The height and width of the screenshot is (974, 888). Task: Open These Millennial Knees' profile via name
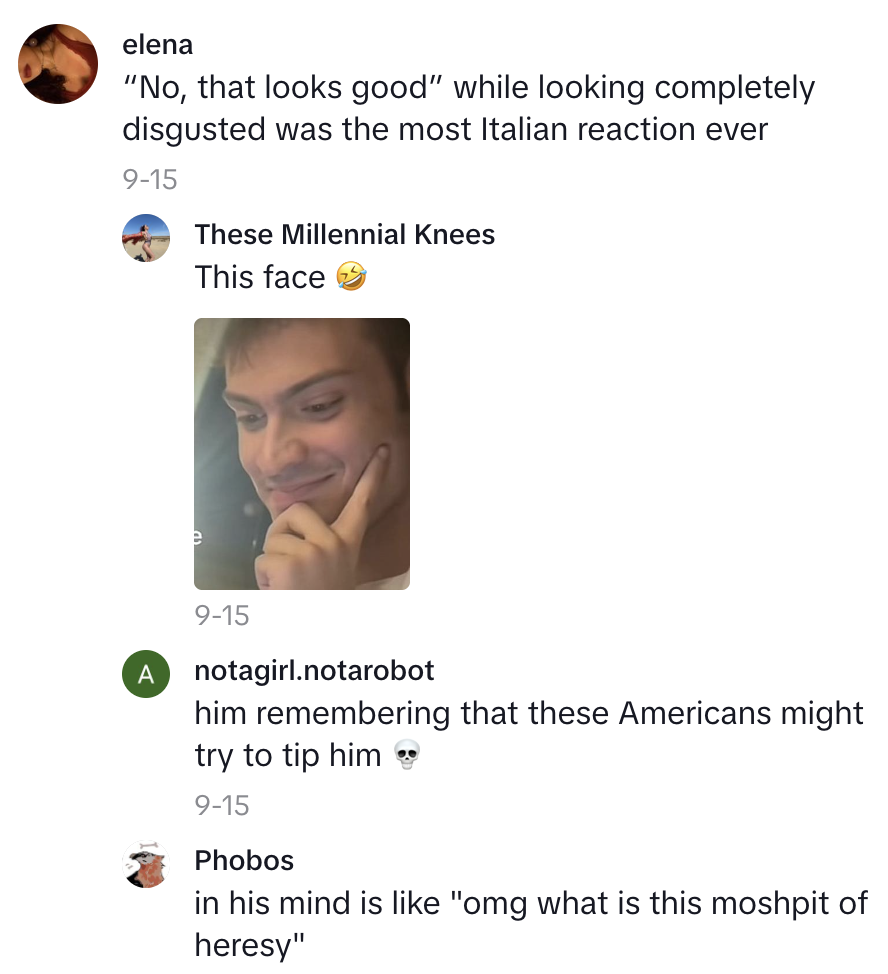point(345,235)
